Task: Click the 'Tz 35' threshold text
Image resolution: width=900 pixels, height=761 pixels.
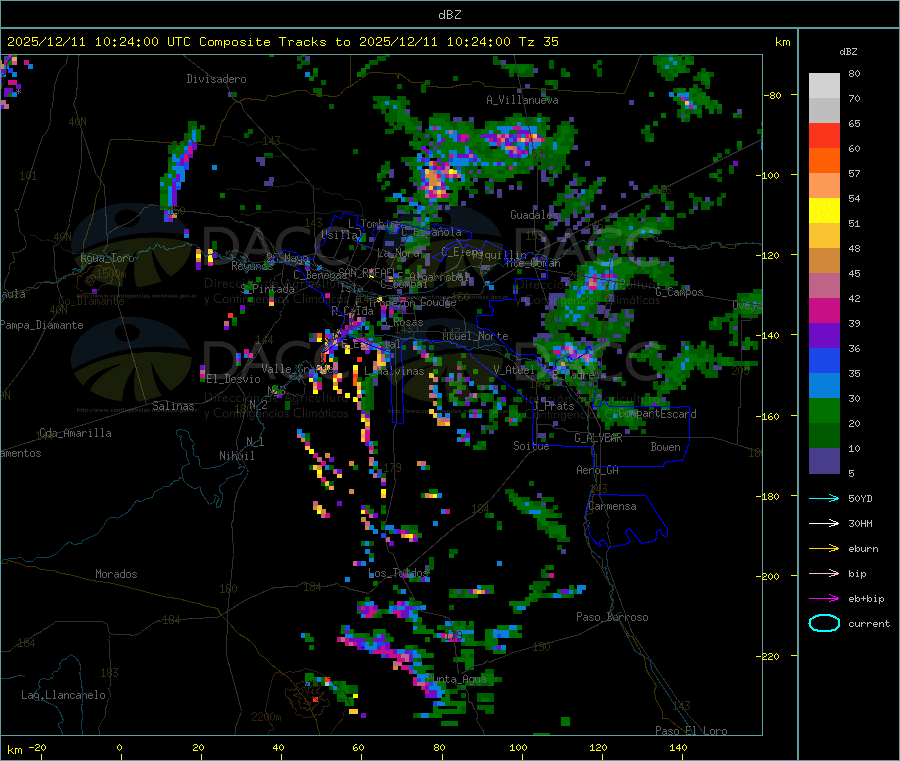Action: tap(538, 42)
